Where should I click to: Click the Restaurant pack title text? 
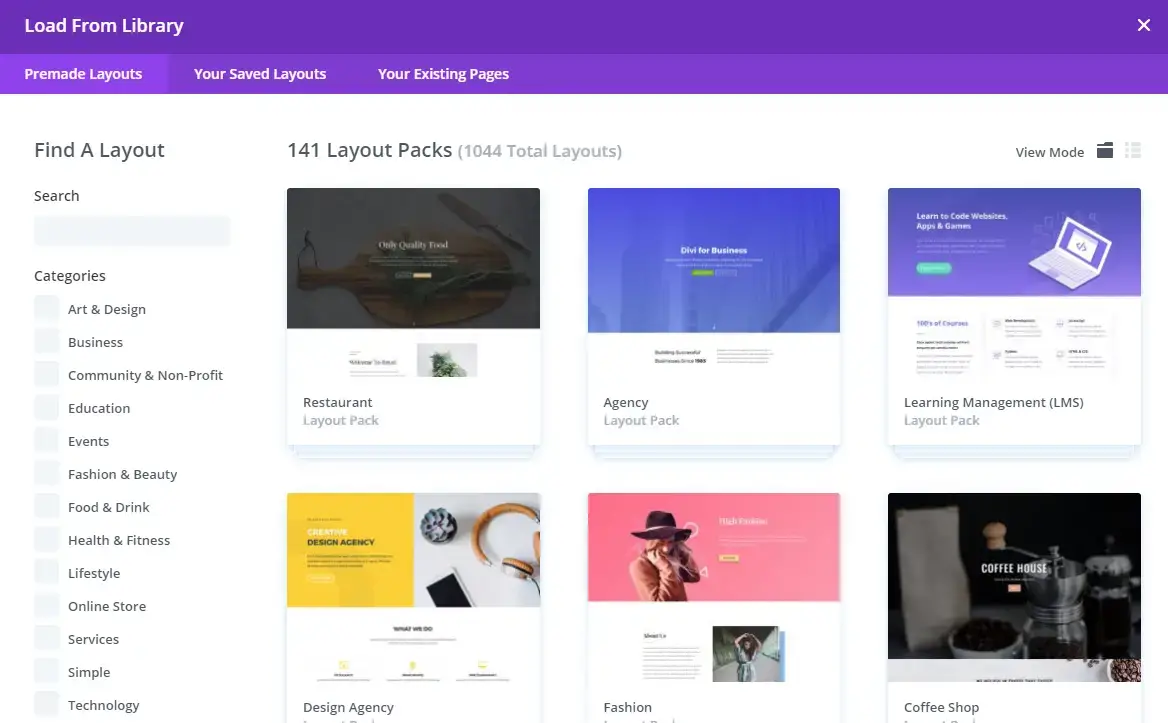click(x=337, y=402)
